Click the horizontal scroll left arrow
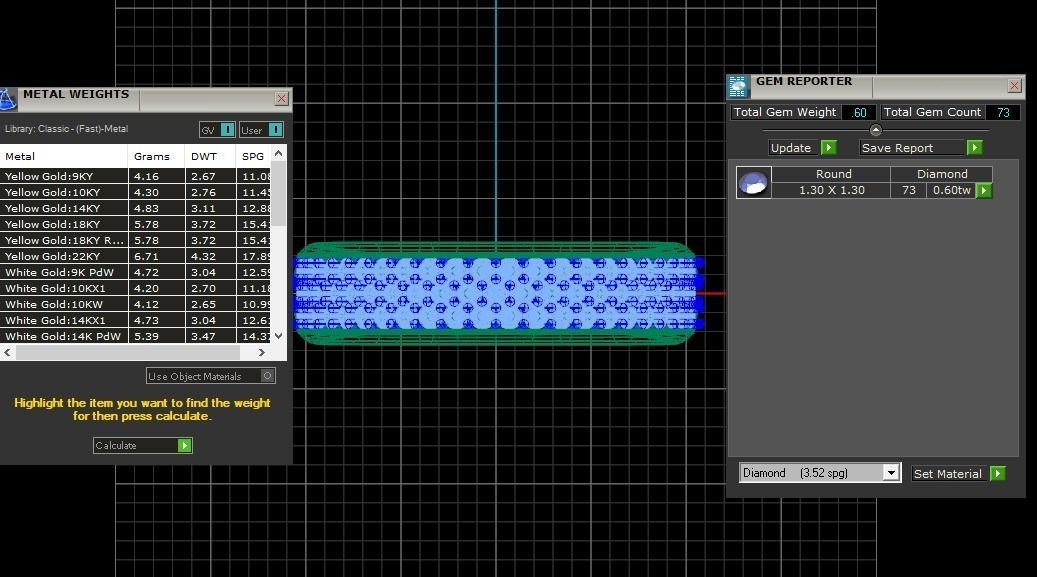Image resolution: width=1037 pixels, height=577 pixels. tap(7, 353)
